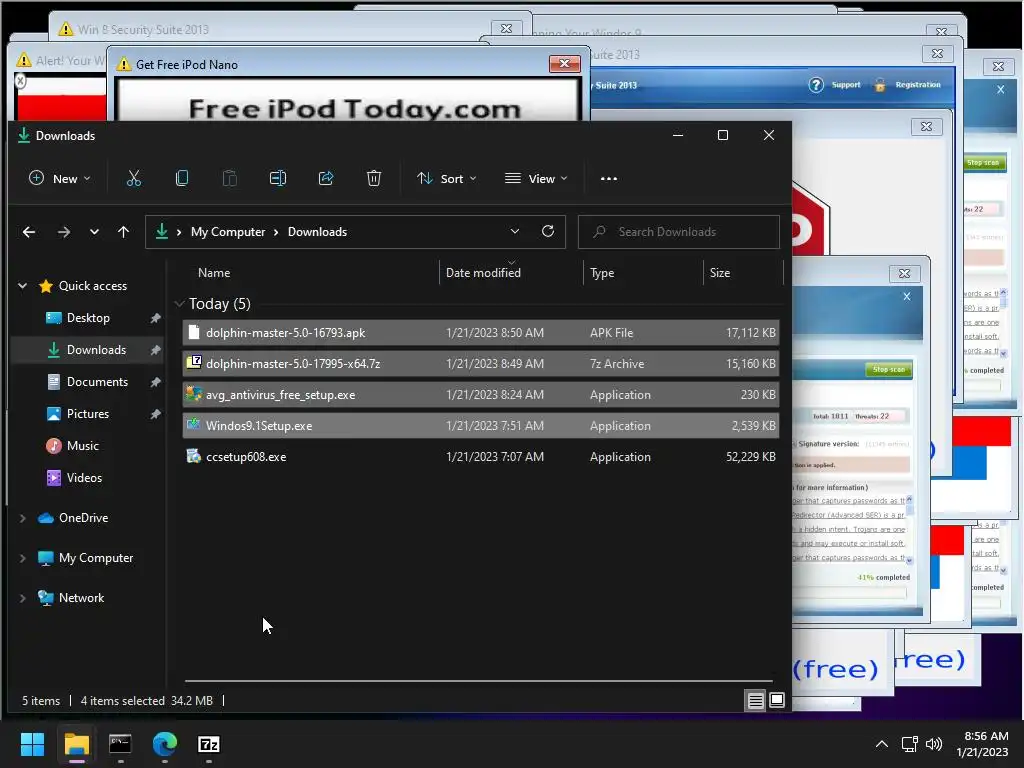Image resolution: width=1024 pixels, height=768 pixels.
Task: Collapse the Quick access tree node
Action: (22, 285)
